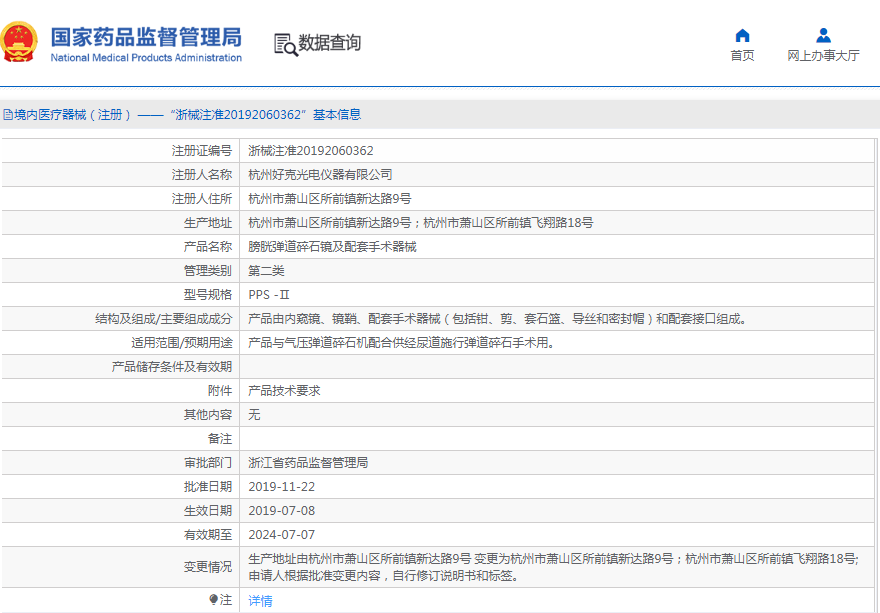Click the user icon above 网上办事大厅
The height and width of the screenshot is (613, 880).
pos(823,36)
